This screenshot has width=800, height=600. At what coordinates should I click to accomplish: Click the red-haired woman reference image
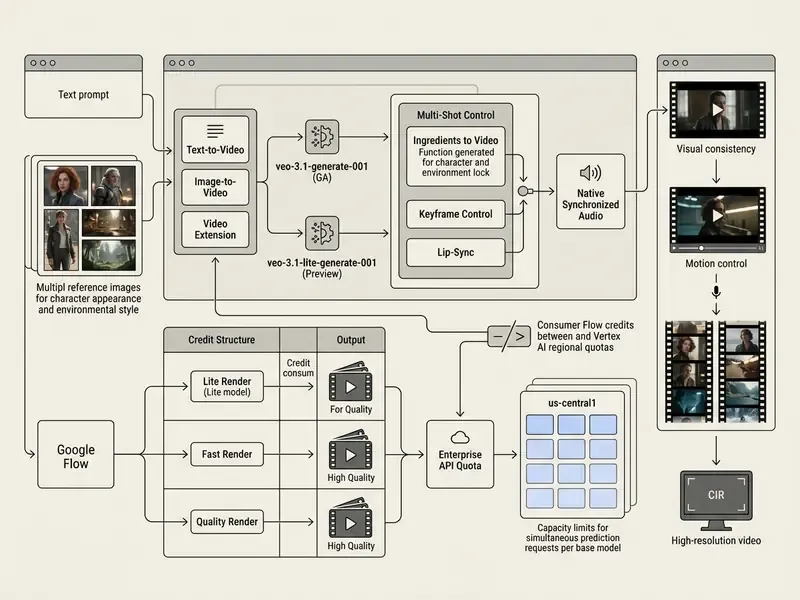click(66, 186)
